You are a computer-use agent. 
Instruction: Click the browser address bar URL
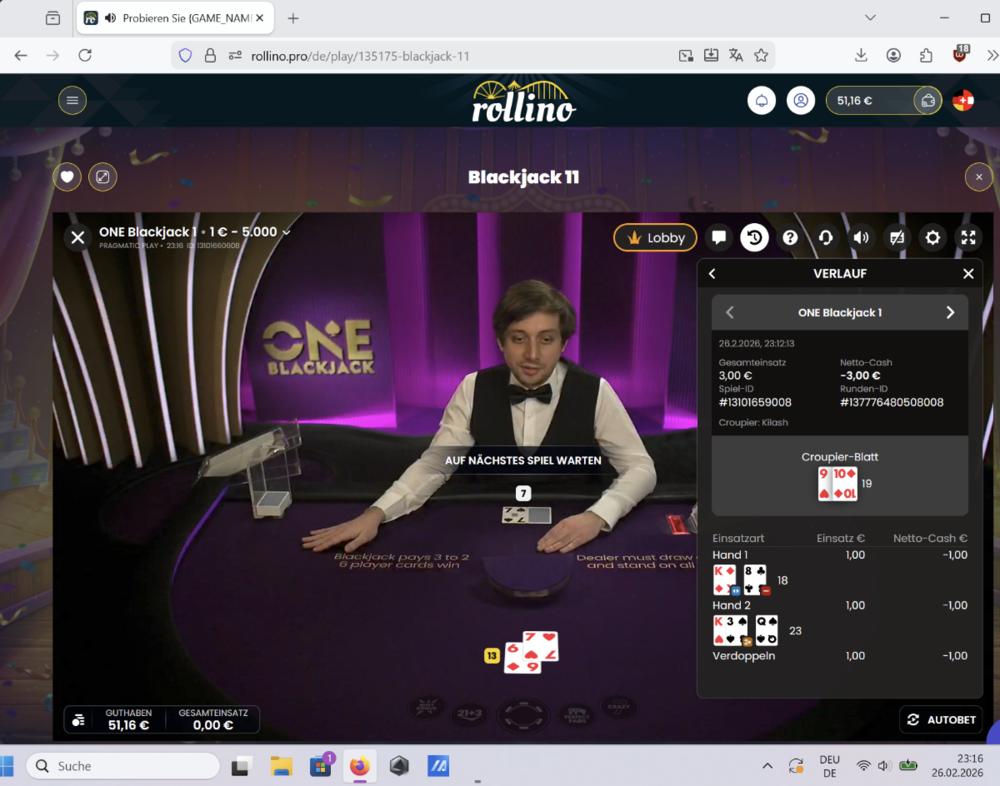click(x=360, y=56)
